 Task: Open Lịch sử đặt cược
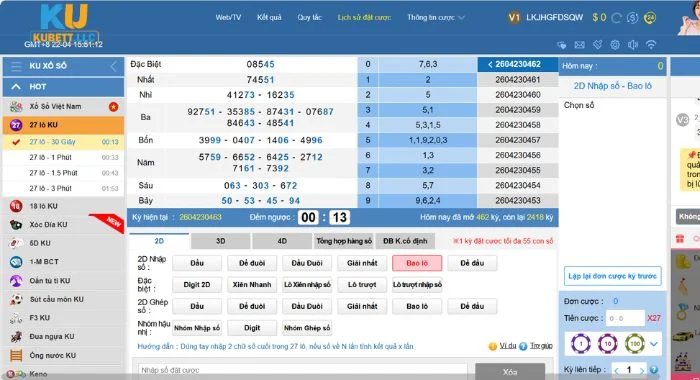(364, 17)
